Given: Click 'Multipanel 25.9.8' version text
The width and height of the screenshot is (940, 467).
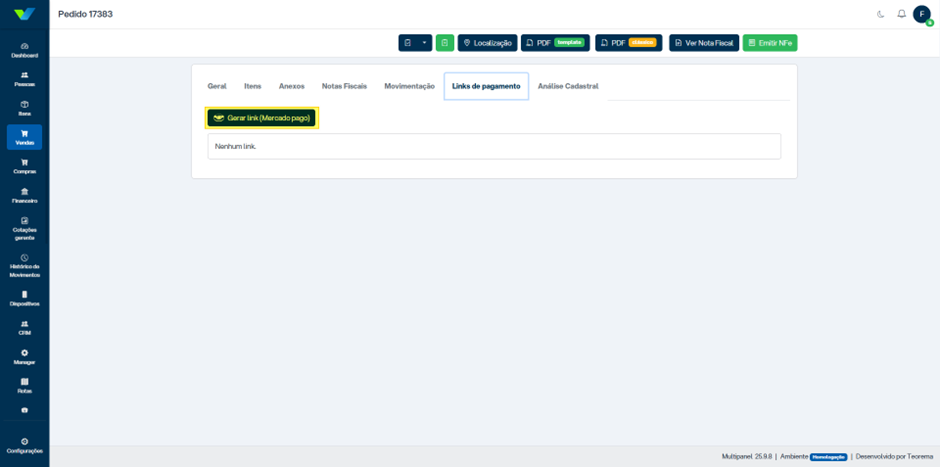Looking at the screenshot, I should click(747, 457).
